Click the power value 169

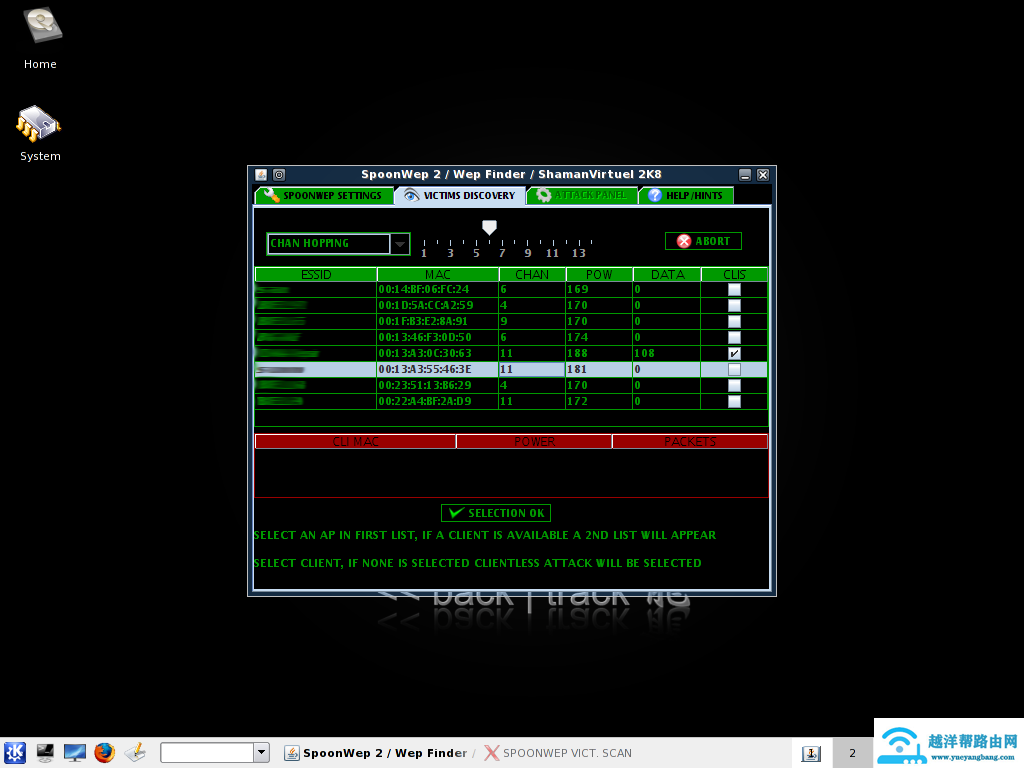coord(599,289)
